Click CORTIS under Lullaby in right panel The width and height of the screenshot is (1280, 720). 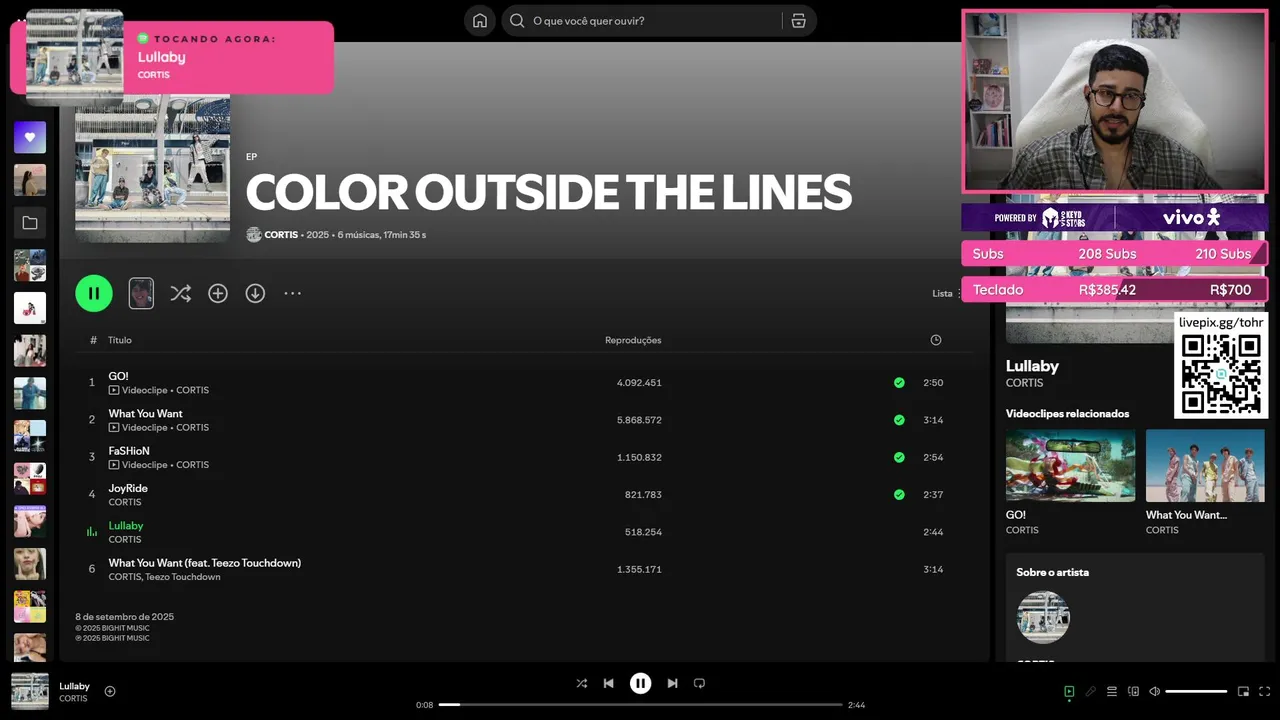1024,383
